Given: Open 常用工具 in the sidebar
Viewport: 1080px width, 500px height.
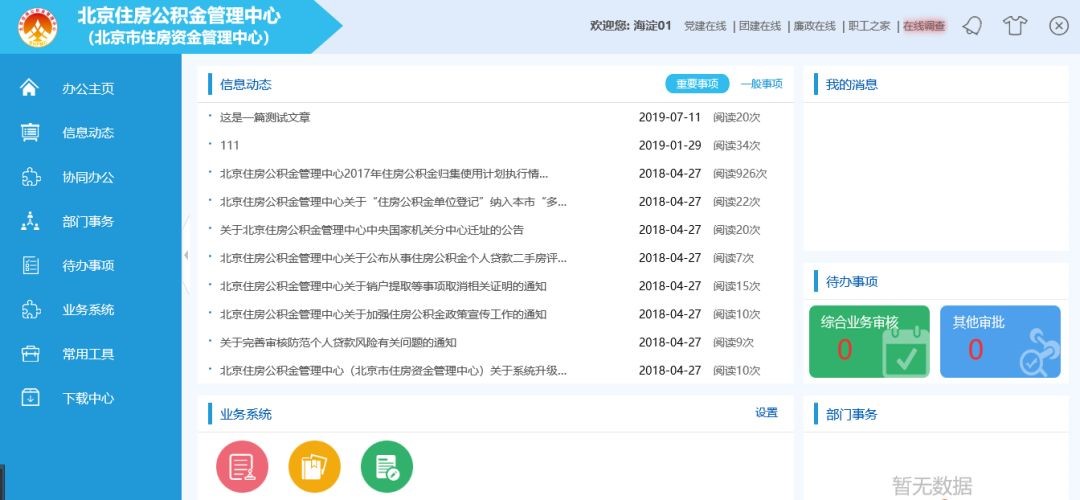Looking at the screenshot, I should tap(88, 355).
